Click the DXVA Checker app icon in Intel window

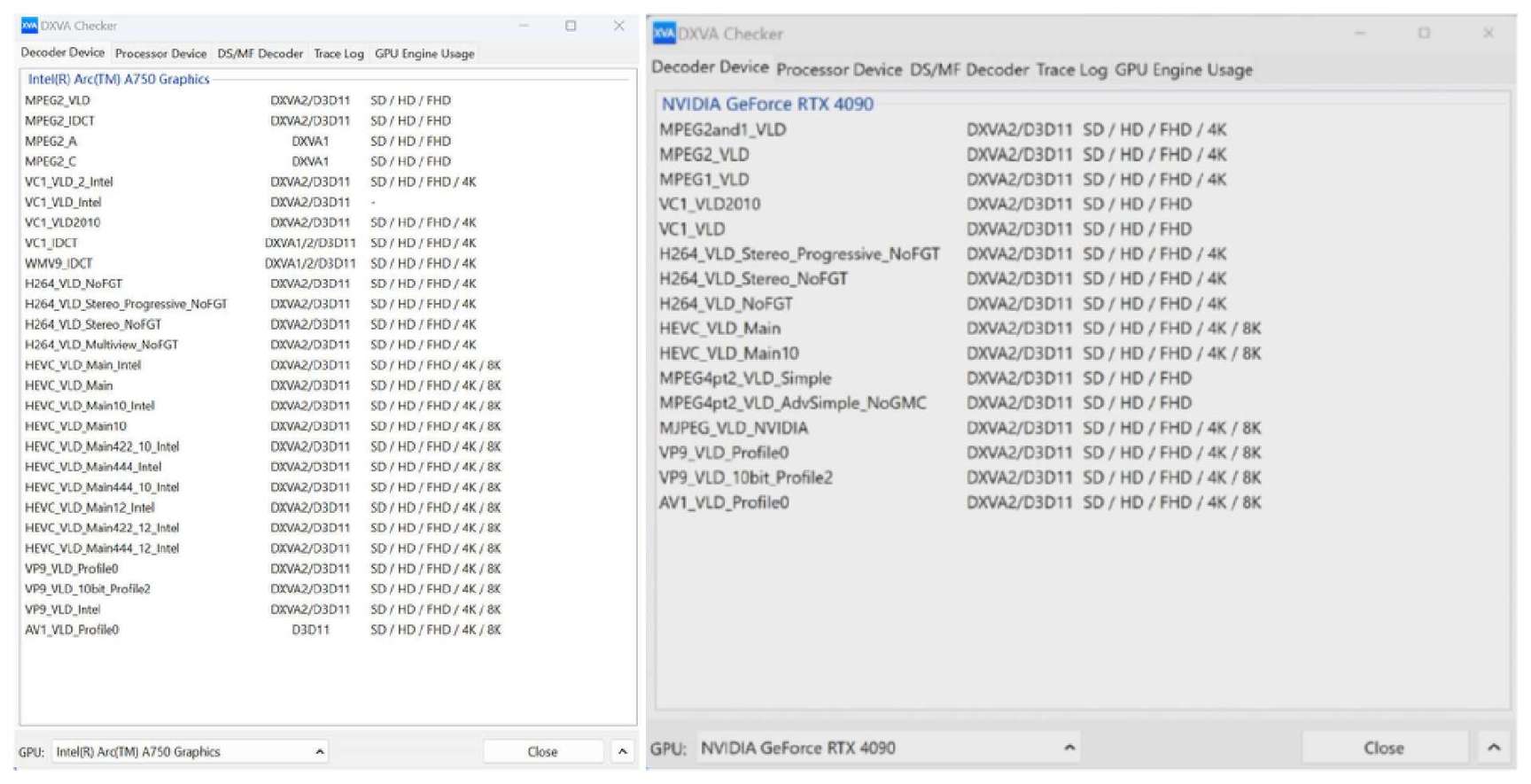click(x=29, y=26)
